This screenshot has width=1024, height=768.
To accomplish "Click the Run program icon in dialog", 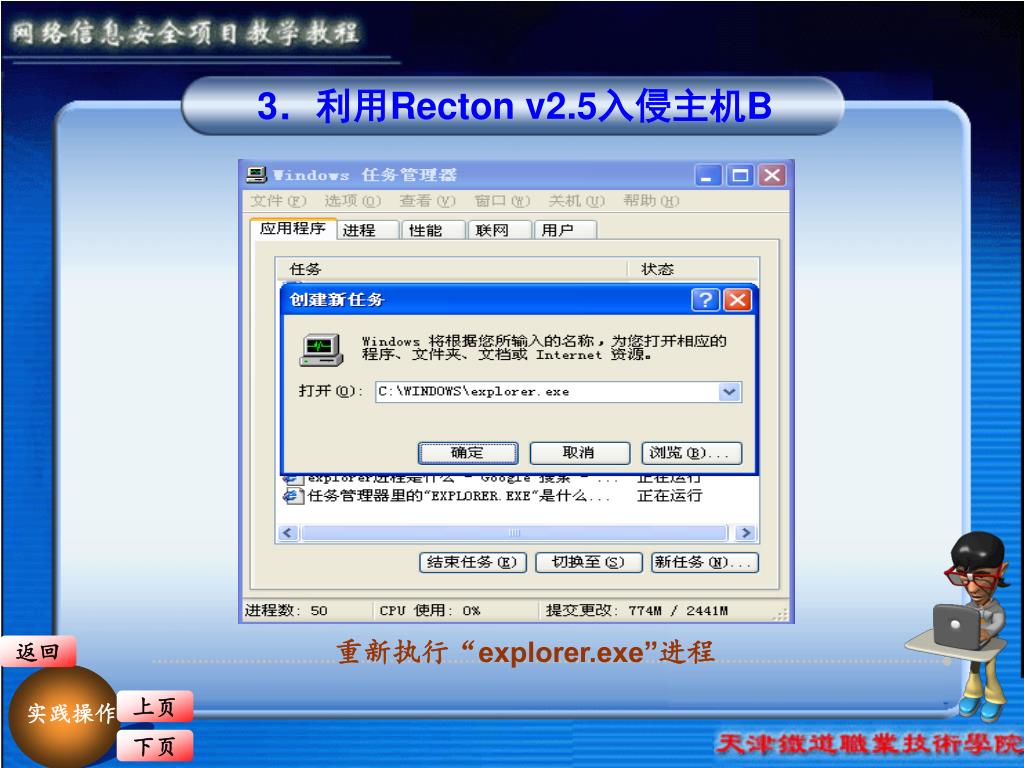I will pos(321,350).
